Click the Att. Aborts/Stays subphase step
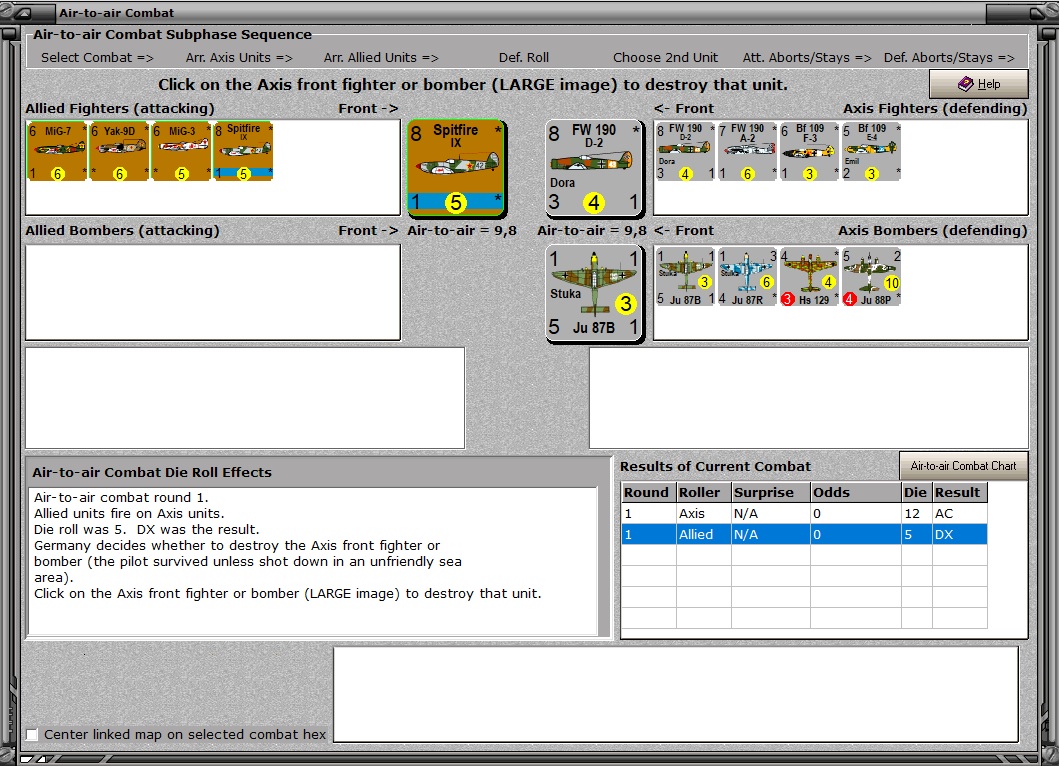 pos(807,57)
